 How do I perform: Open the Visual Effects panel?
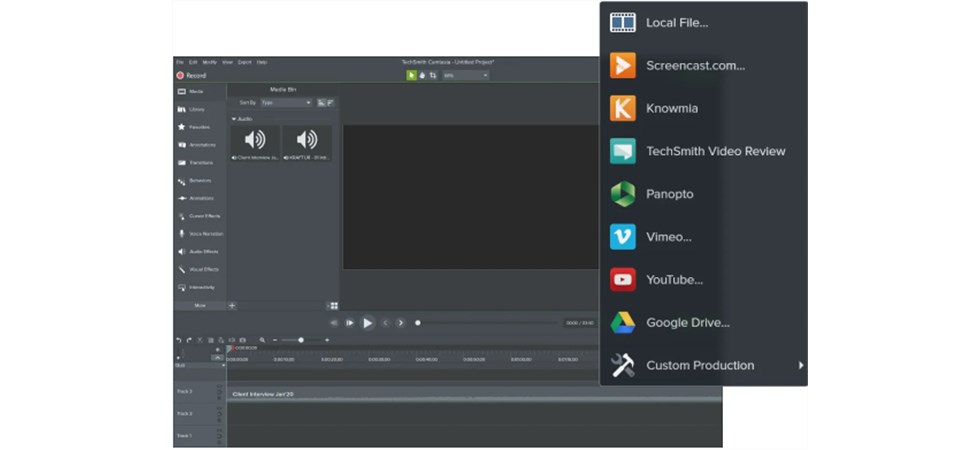200,269
